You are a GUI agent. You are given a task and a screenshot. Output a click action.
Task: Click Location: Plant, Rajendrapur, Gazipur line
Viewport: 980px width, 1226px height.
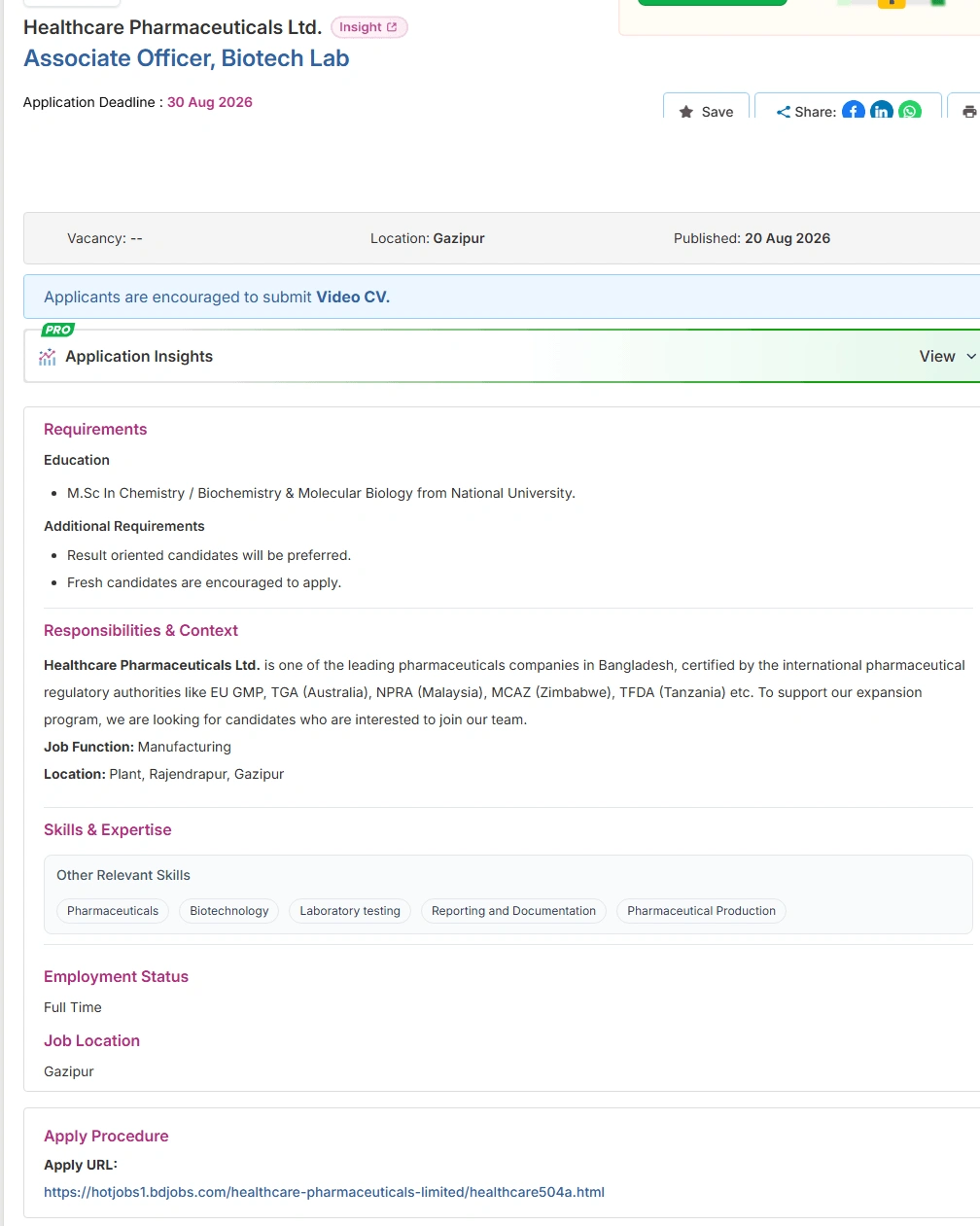[x=163, y=774]
